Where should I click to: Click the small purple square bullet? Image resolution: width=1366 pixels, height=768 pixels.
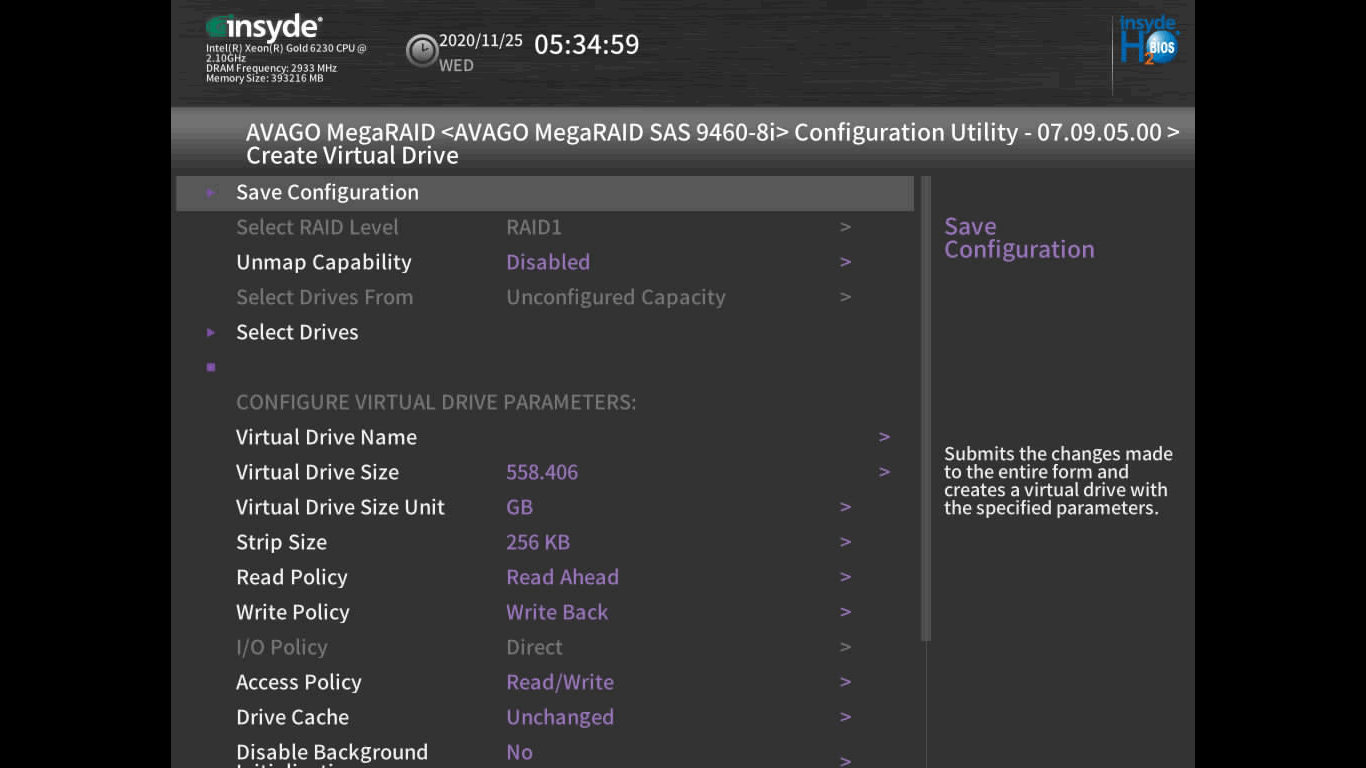tap(211, 367)
